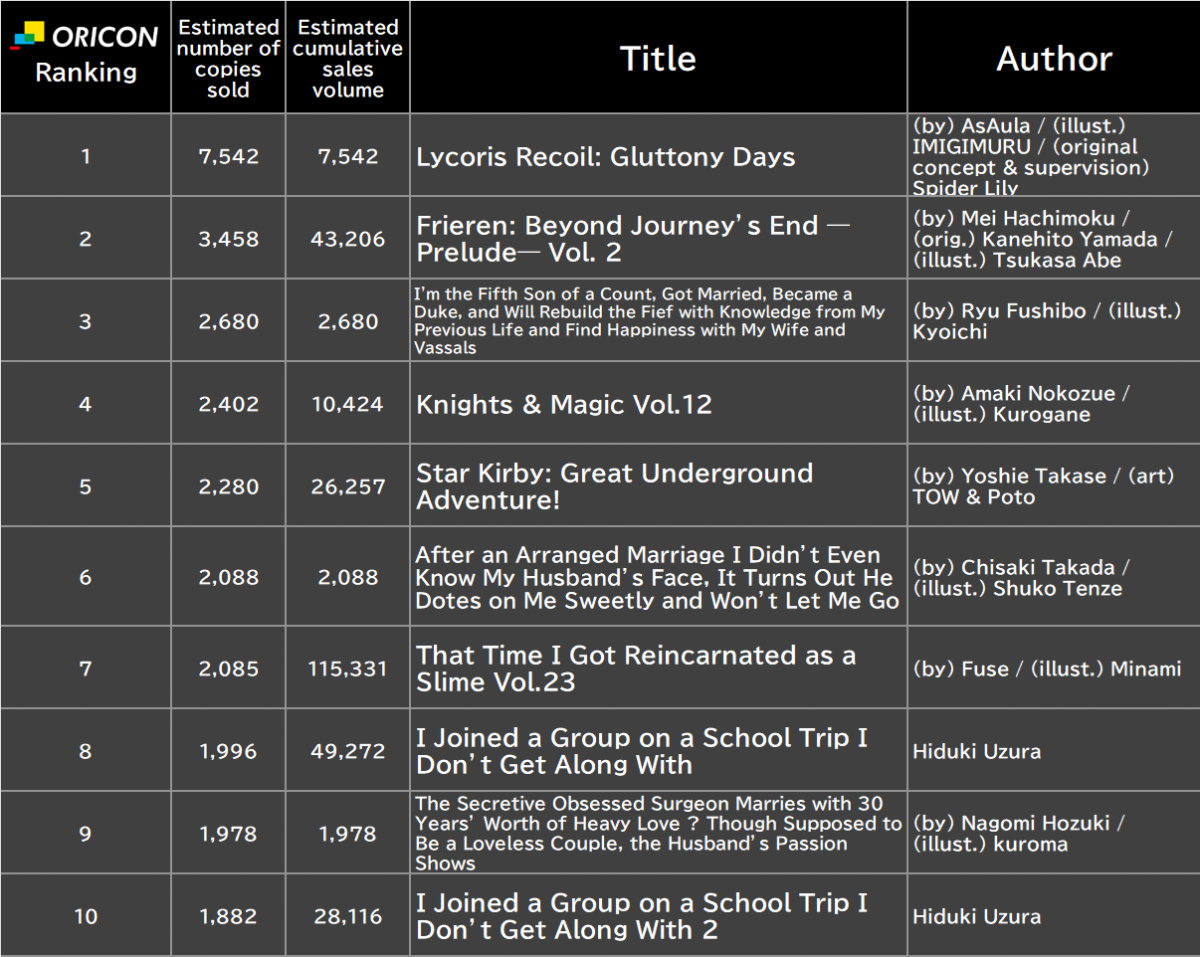Select ranking number 8
1200x957 pixels.
click(x=85, y=751)
